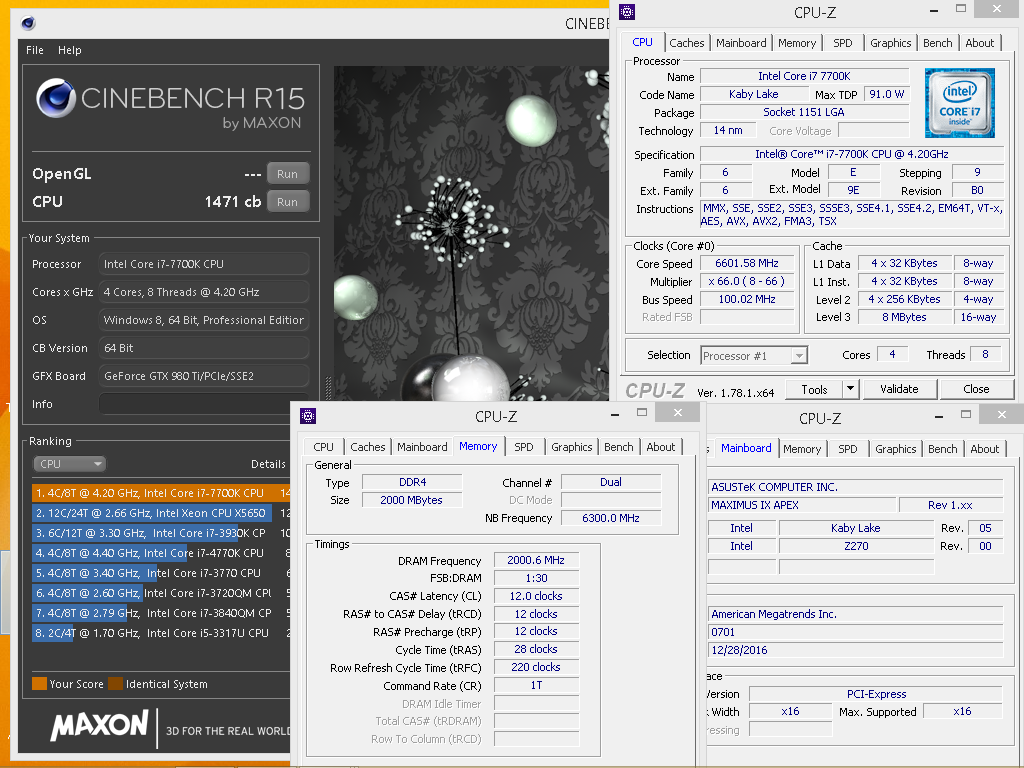Viewport: 1024px width, 768px height.
Task: Switch to Bench tab in top CPU-Z window
Action: point(937,43)
